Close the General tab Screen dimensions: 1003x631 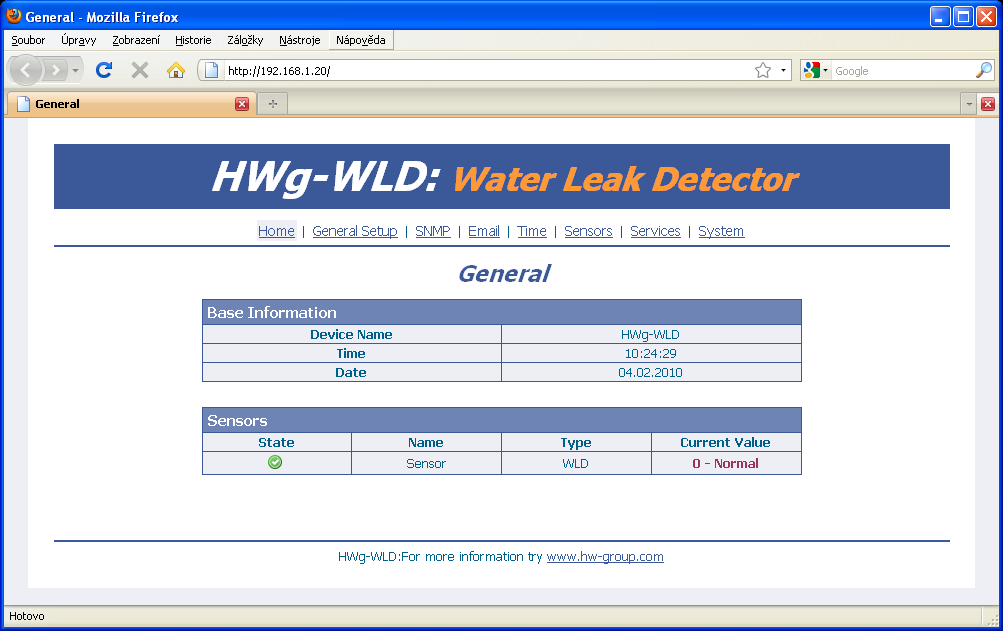pyautogui.click(x=242, y=104)
